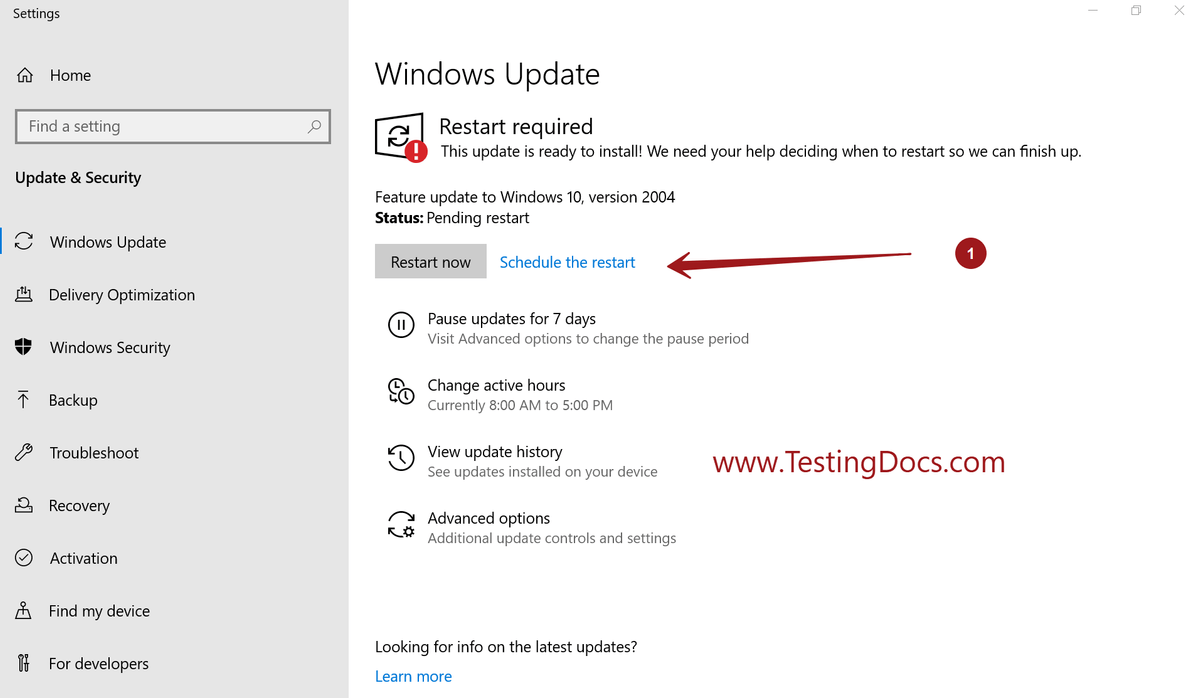Viewport: 1200px width, 698px height.
Task: Click the For developers icon
Action: pyautogui.click(x=25, y=663)
